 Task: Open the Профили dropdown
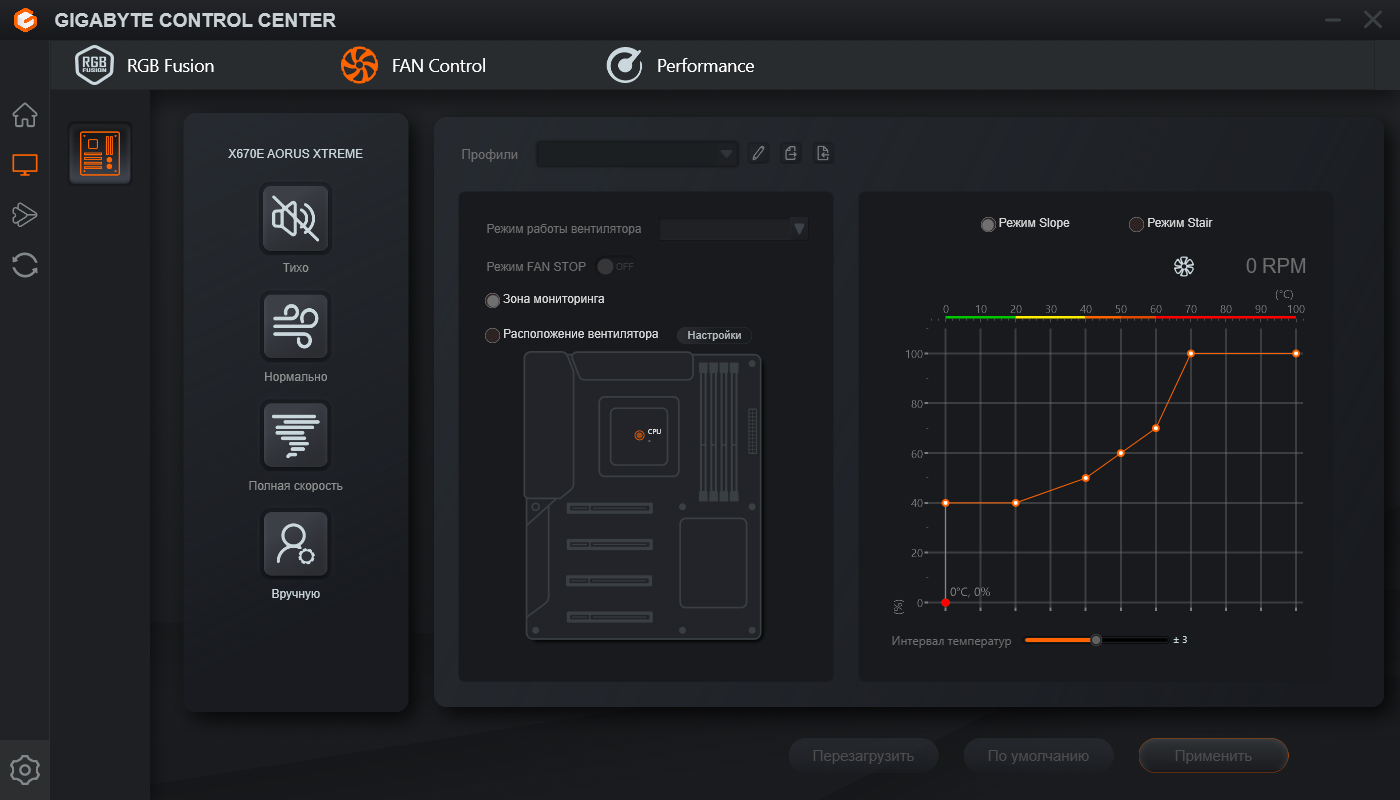(x=637, y=154)
